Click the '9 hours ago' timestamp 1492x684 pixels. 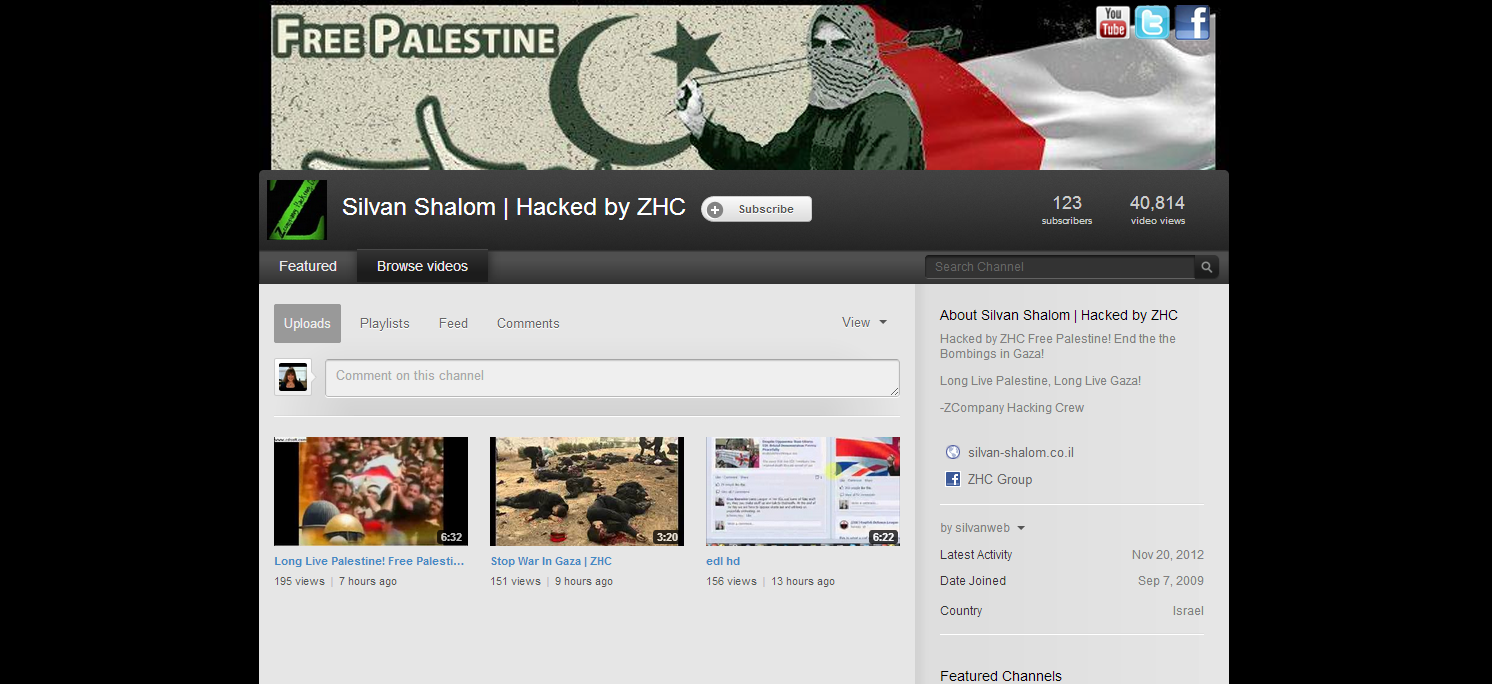pyautogui.click(x=584, y=581)
